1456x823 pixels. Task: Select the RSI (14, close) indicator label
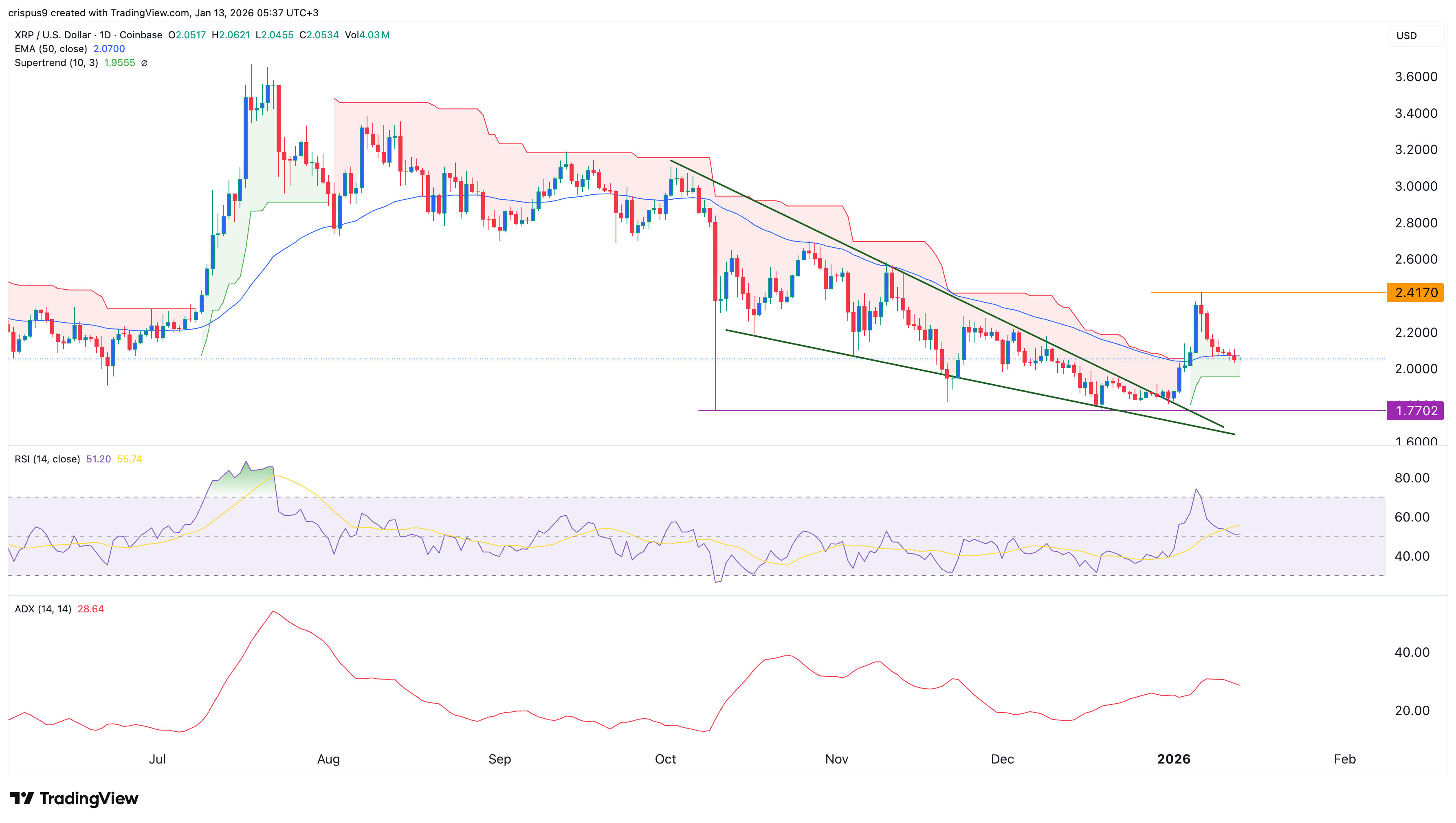pyautogui.click(x=48, y=459)
